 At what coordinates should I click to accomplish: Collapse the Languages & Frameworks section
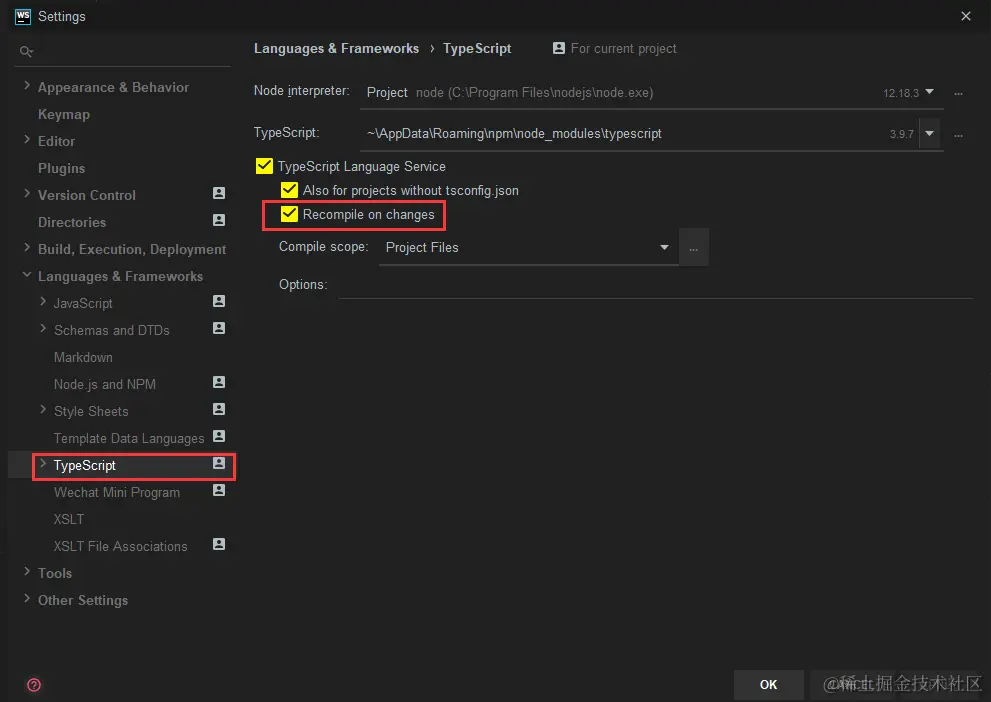pyautogui.click(x=27, y=275)
